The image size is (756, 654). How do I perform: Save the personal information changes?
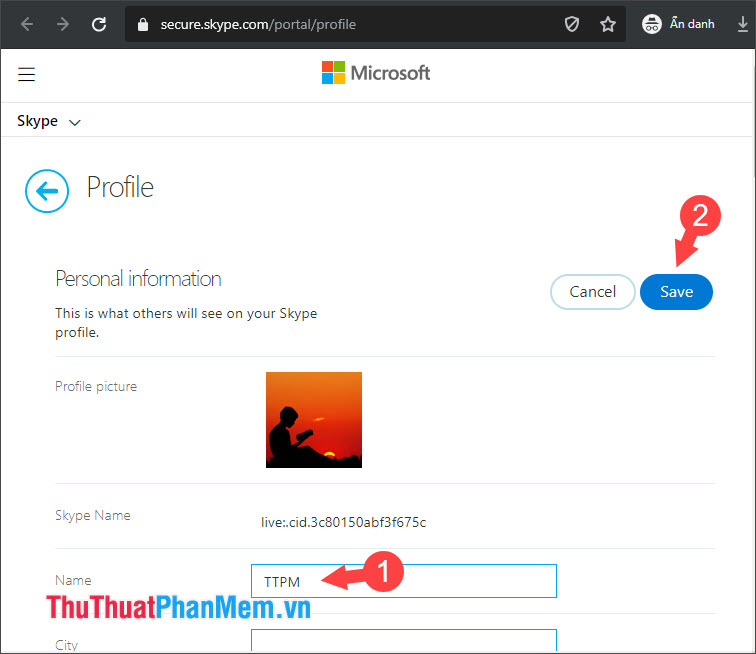click(x=676, y=292)
